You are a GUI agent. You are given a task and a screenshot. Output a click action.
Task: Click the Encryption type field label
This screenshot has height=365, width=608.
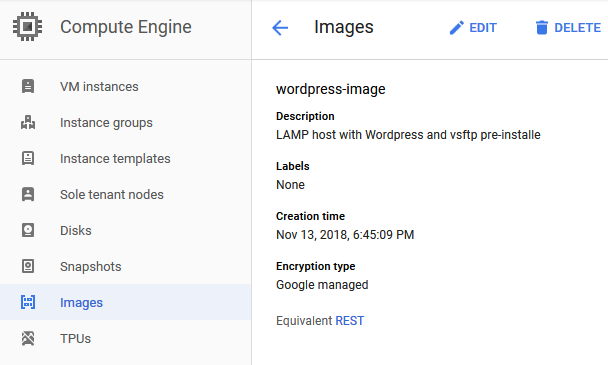(316, 266)
